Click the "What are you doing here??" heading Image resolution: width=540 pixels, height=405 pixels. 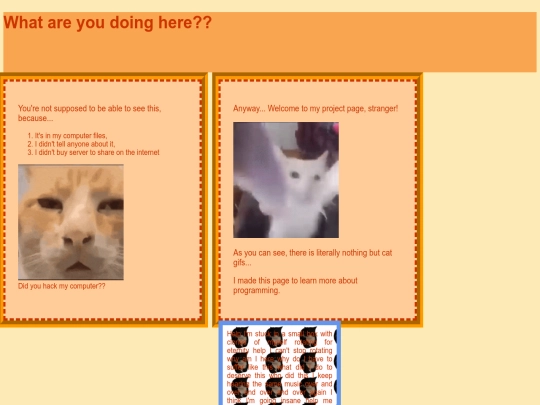(107, 23)
